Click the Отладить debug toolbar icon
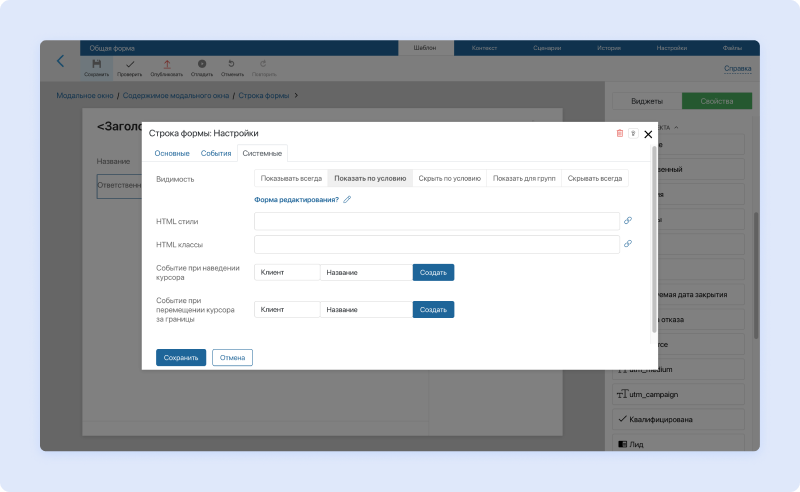 [201, 64]
